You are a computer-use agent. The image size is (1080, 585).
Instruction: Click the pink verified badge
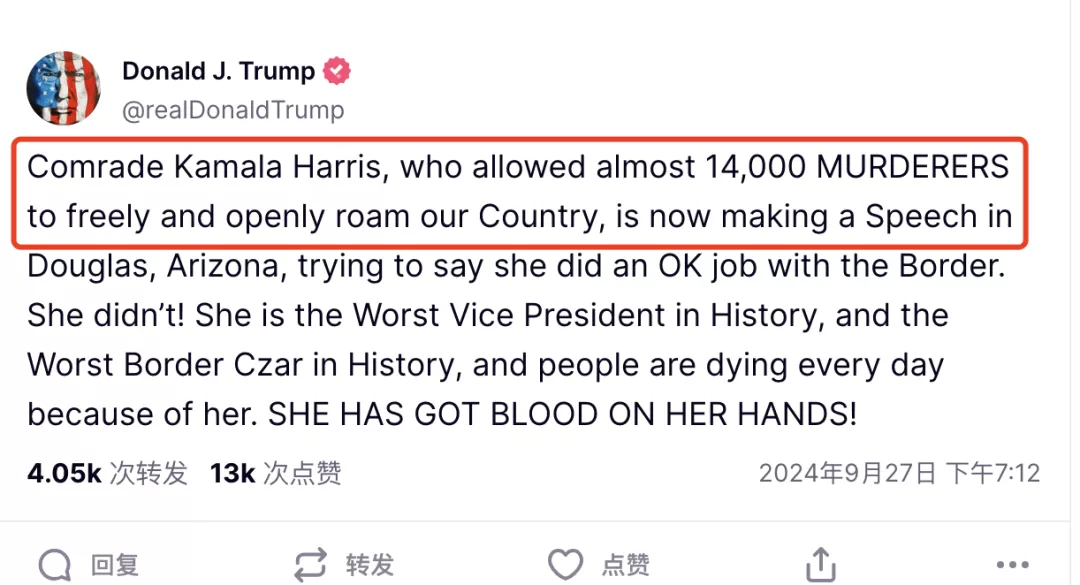click(x=337, y=70)
